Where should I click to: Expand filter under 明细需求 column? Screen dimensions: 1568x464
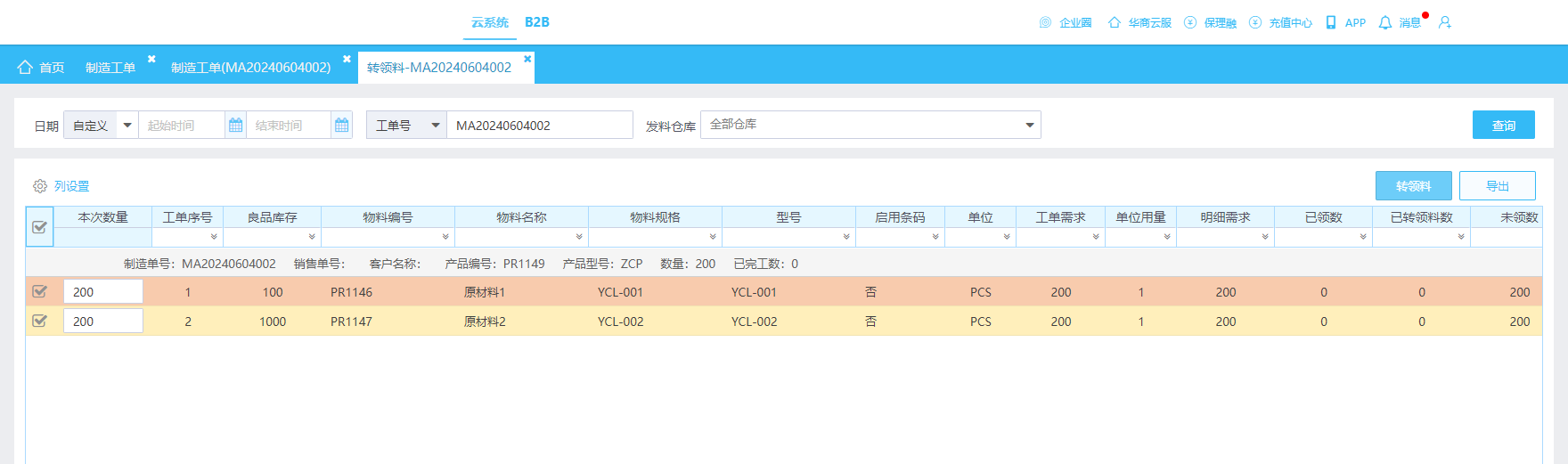click(1265, 237)
